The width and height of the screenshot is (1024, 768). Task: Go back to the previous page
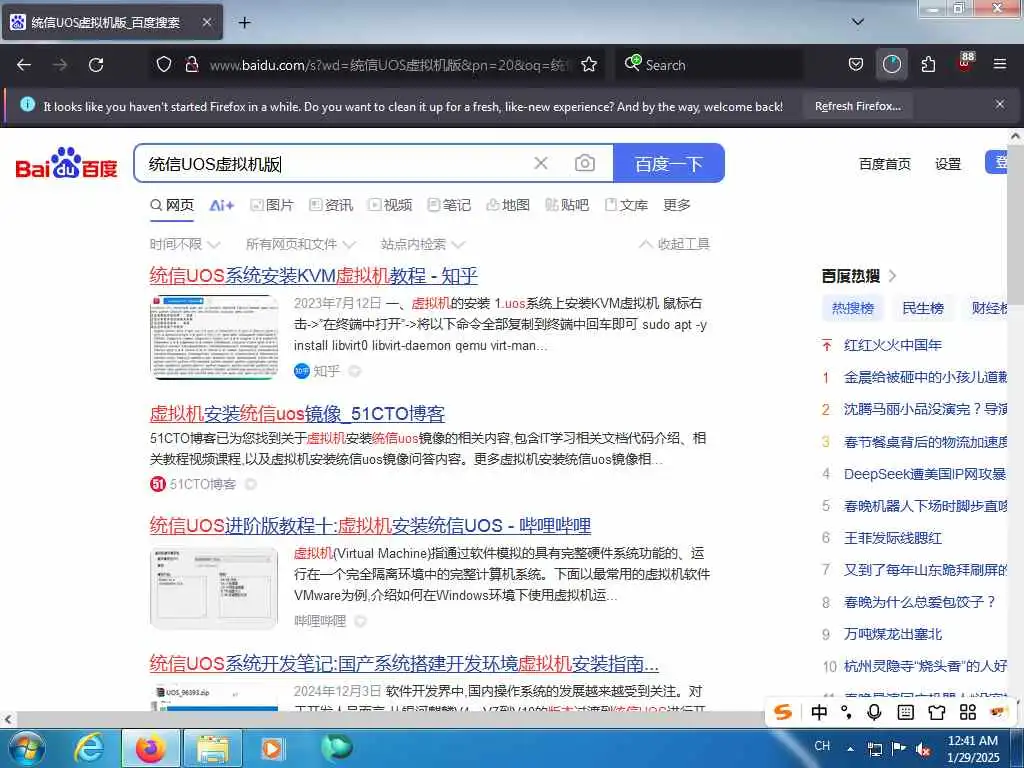point(24,65)
